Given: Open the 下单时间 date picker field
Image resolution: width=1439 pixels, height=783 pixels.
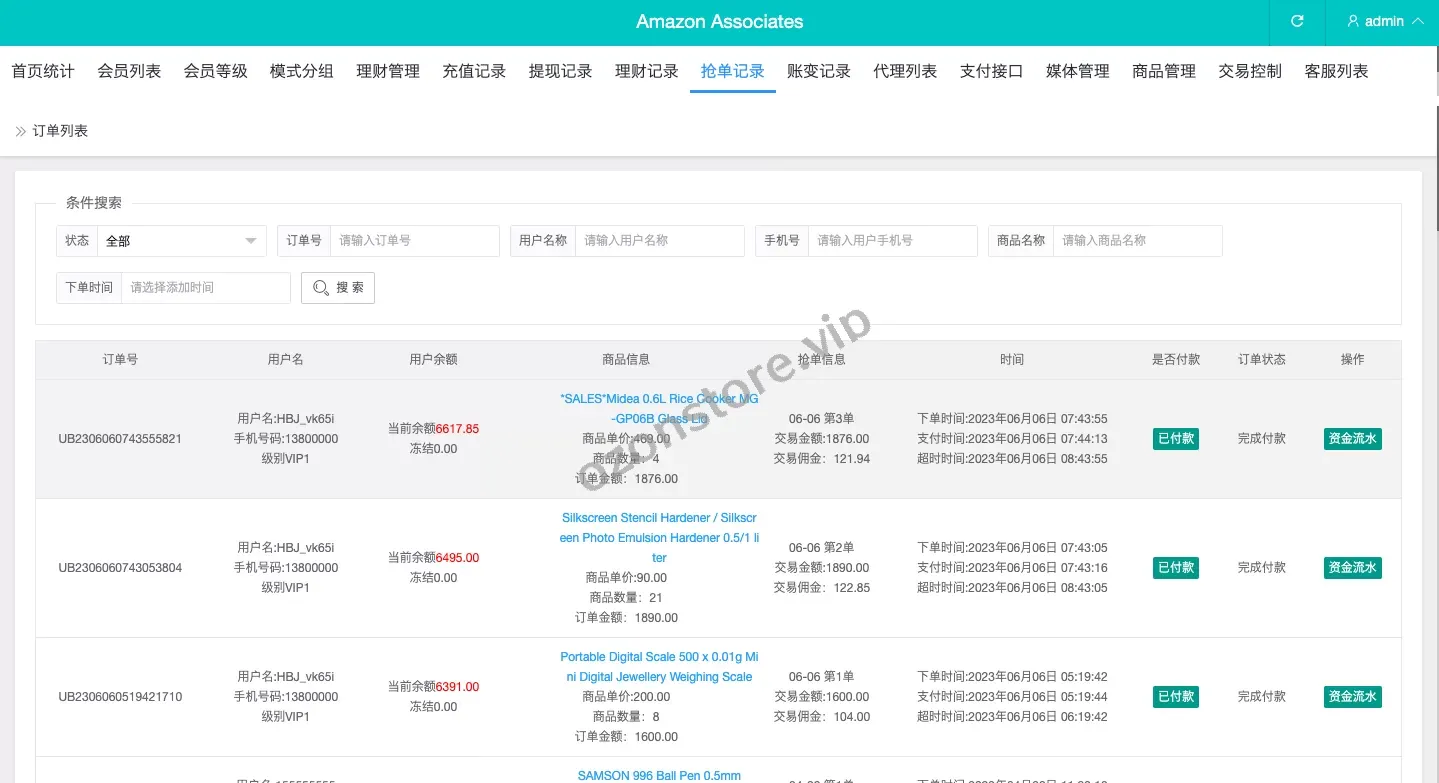Looking at the screenshot, I should tap(205, 288).
